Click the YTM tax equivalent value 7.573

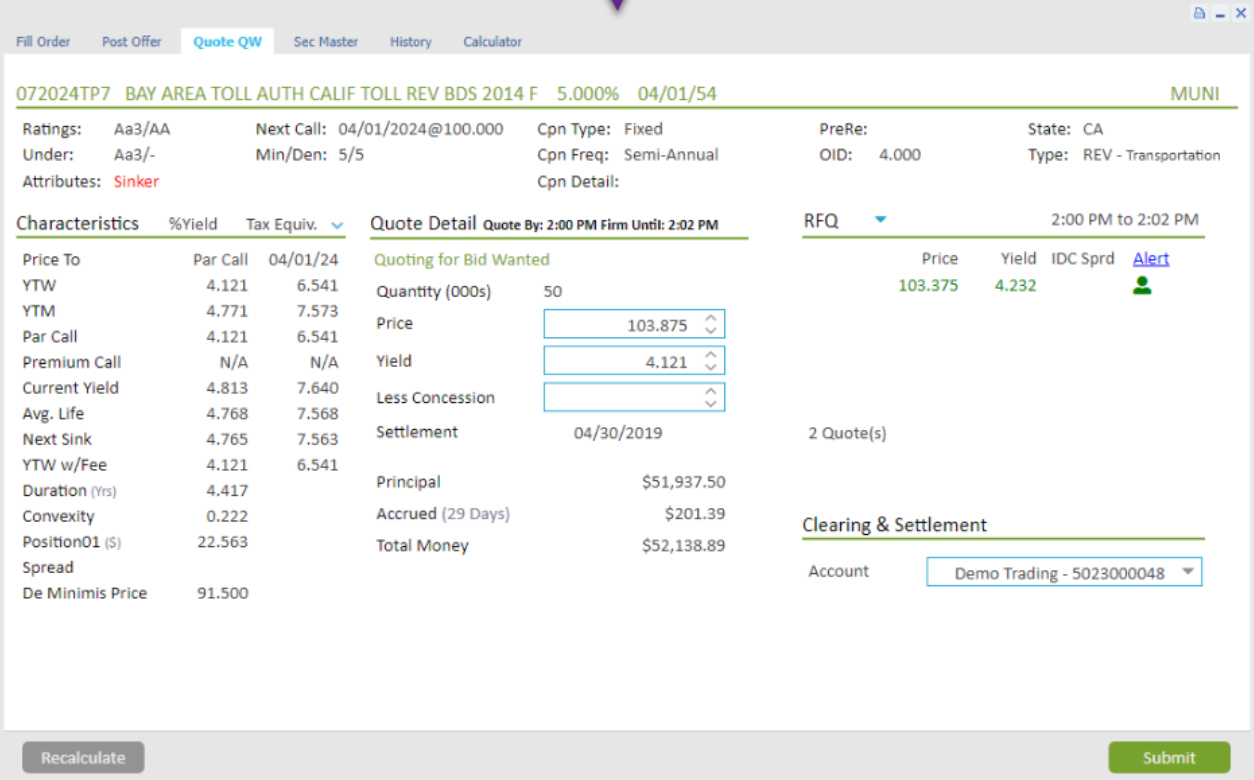click(x=317, y=311)
